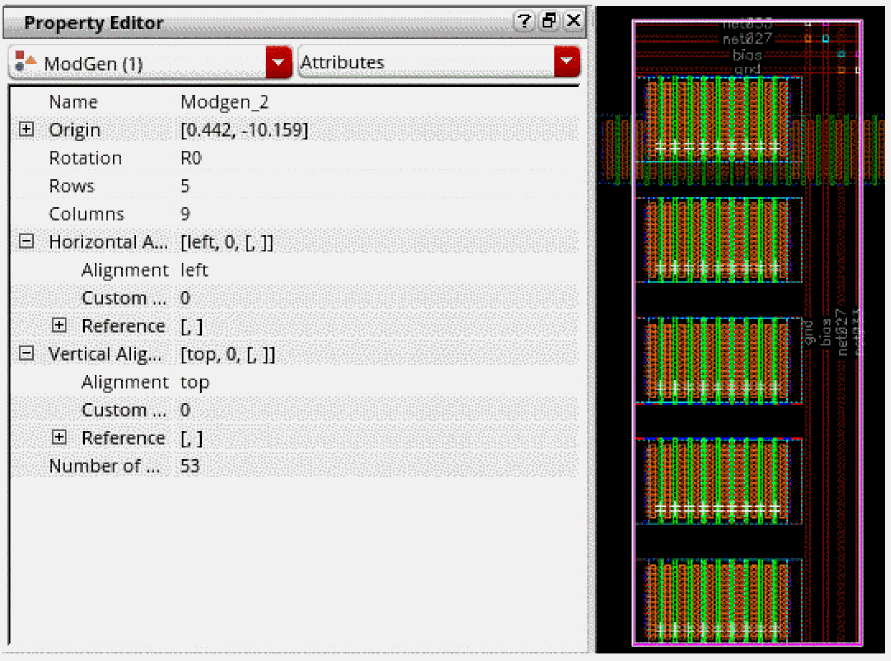Select the second transistor row in layout
The height and width of the screenshot is (661, 891).
point(718,240)
